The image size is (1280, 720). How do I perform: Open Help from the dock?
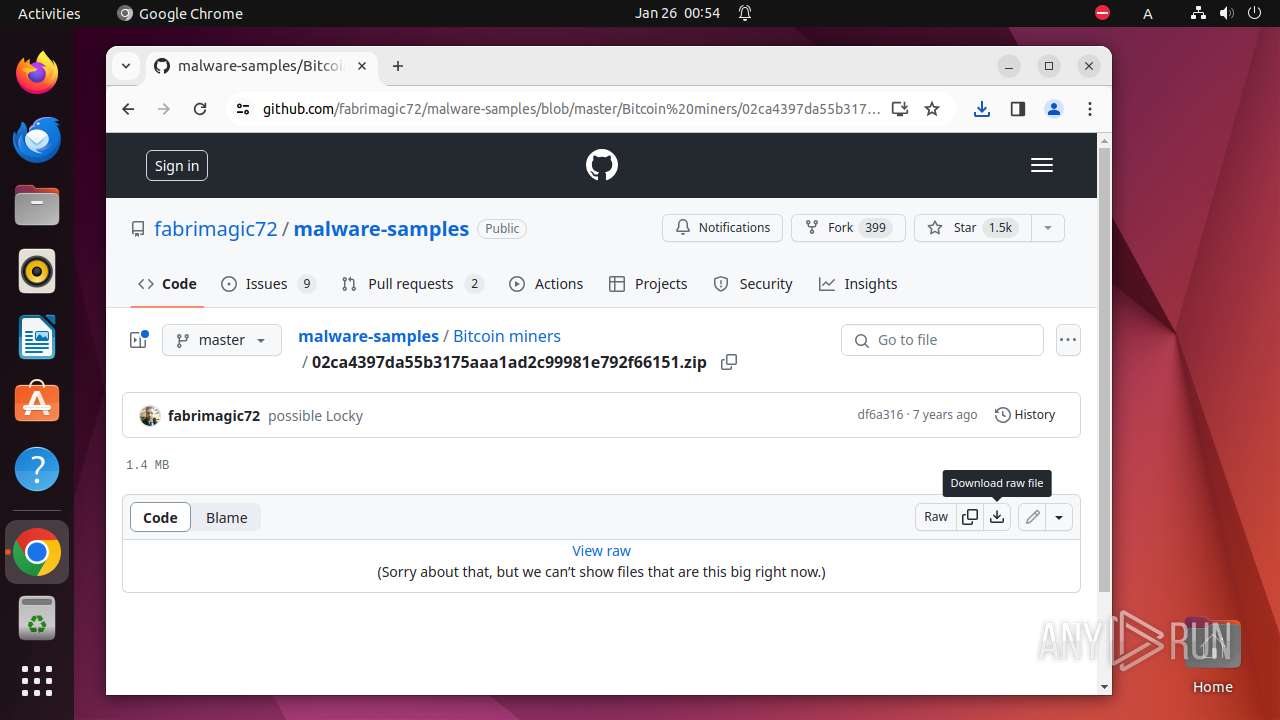(x=37, y=469)
